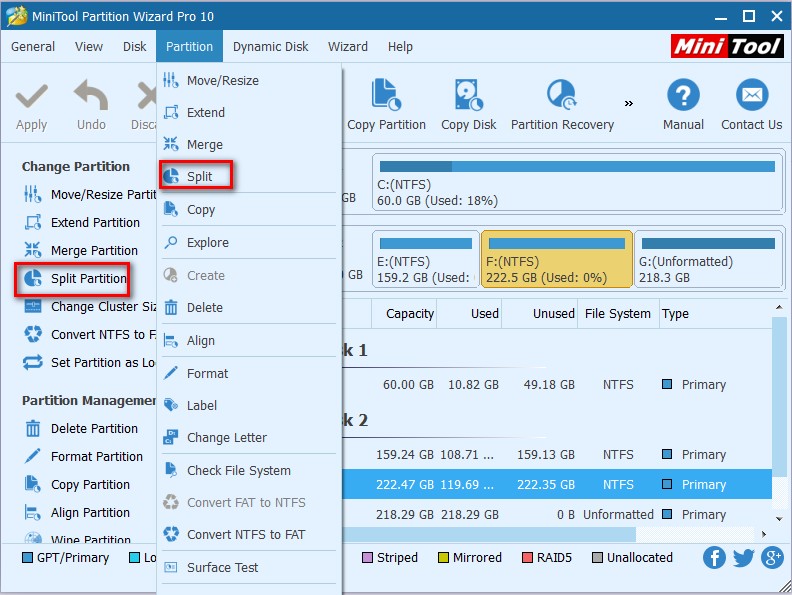792x595 pixels.
Task: Open the View menu
Action: click(89, 46)
